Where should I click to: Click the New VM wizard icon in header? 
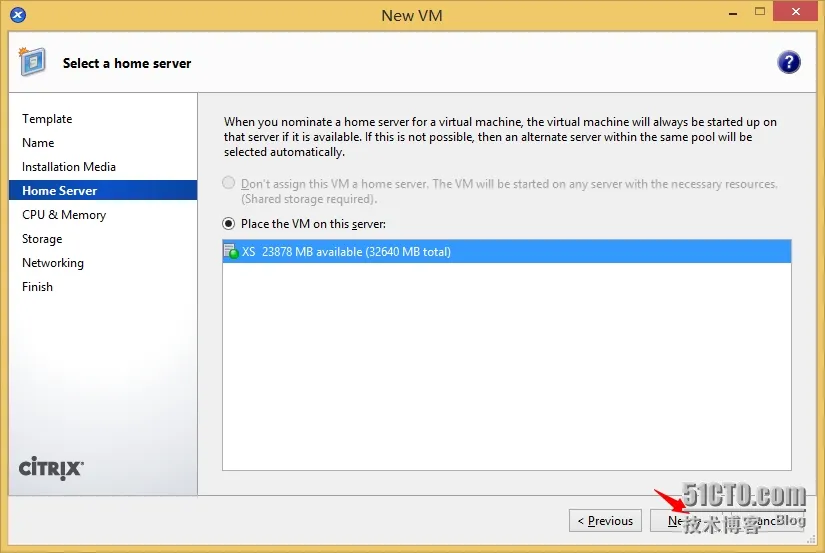32,62
